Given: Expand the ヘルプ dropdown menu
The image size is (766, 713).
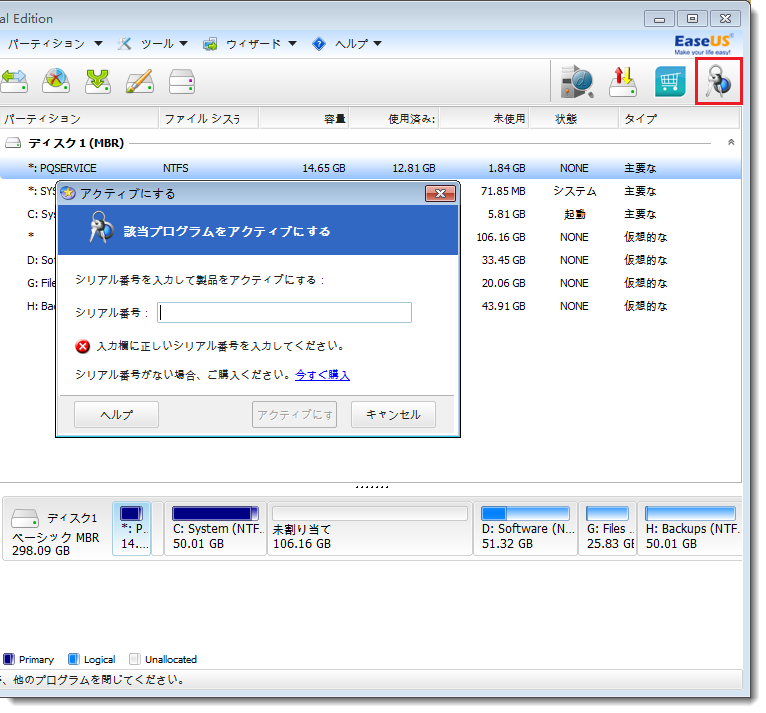Looking at the screenshot, I should 346,44.
